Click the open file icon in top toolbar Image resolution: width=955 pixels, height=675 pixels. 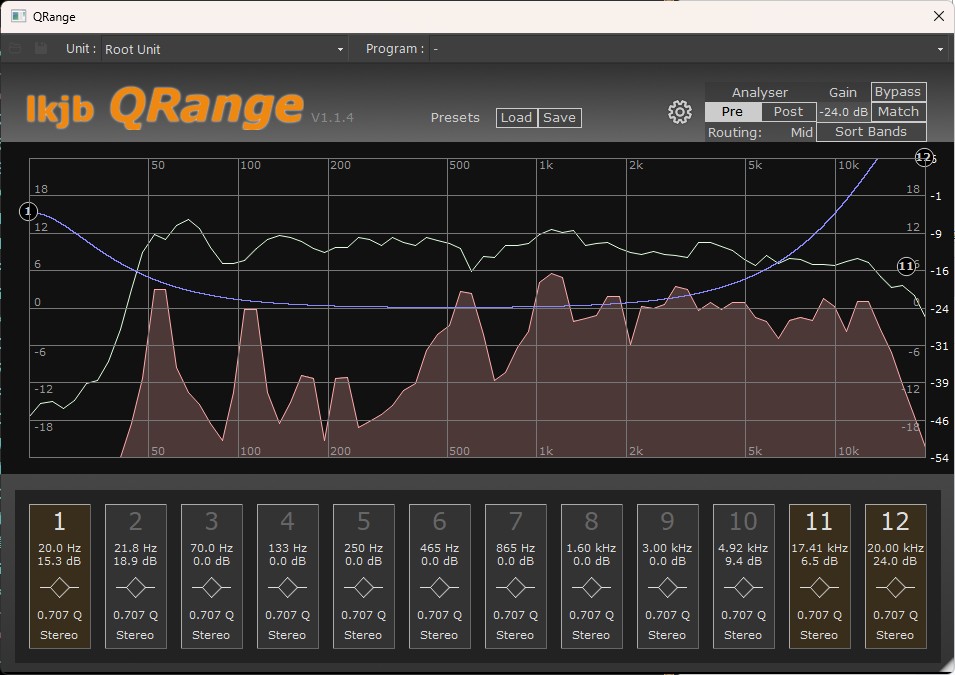pyautogui.click(x=16, y=49)
